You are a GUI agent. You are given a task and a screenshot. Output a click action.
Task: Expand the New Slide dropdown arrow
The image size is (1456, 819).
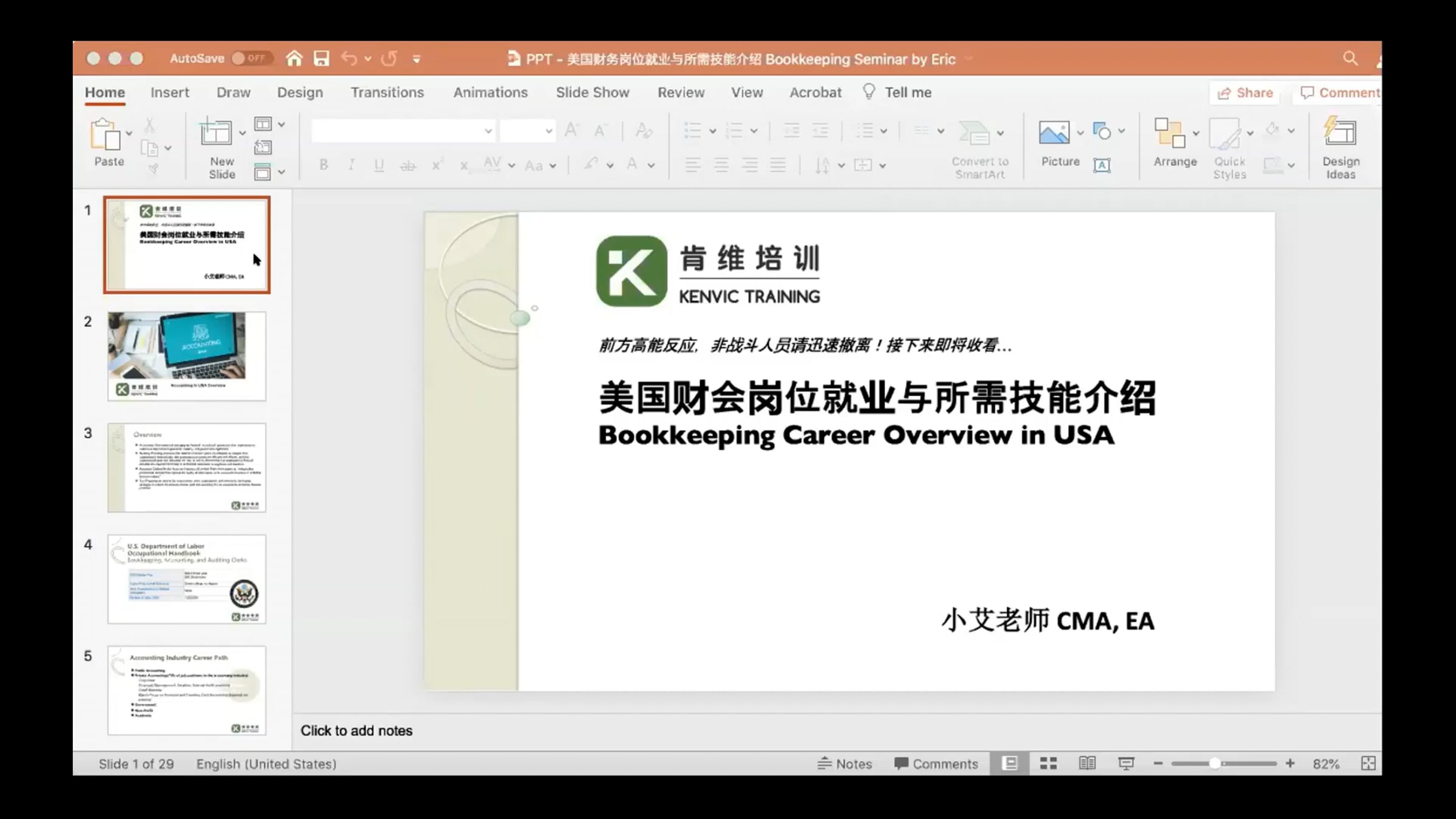[242, 133]
